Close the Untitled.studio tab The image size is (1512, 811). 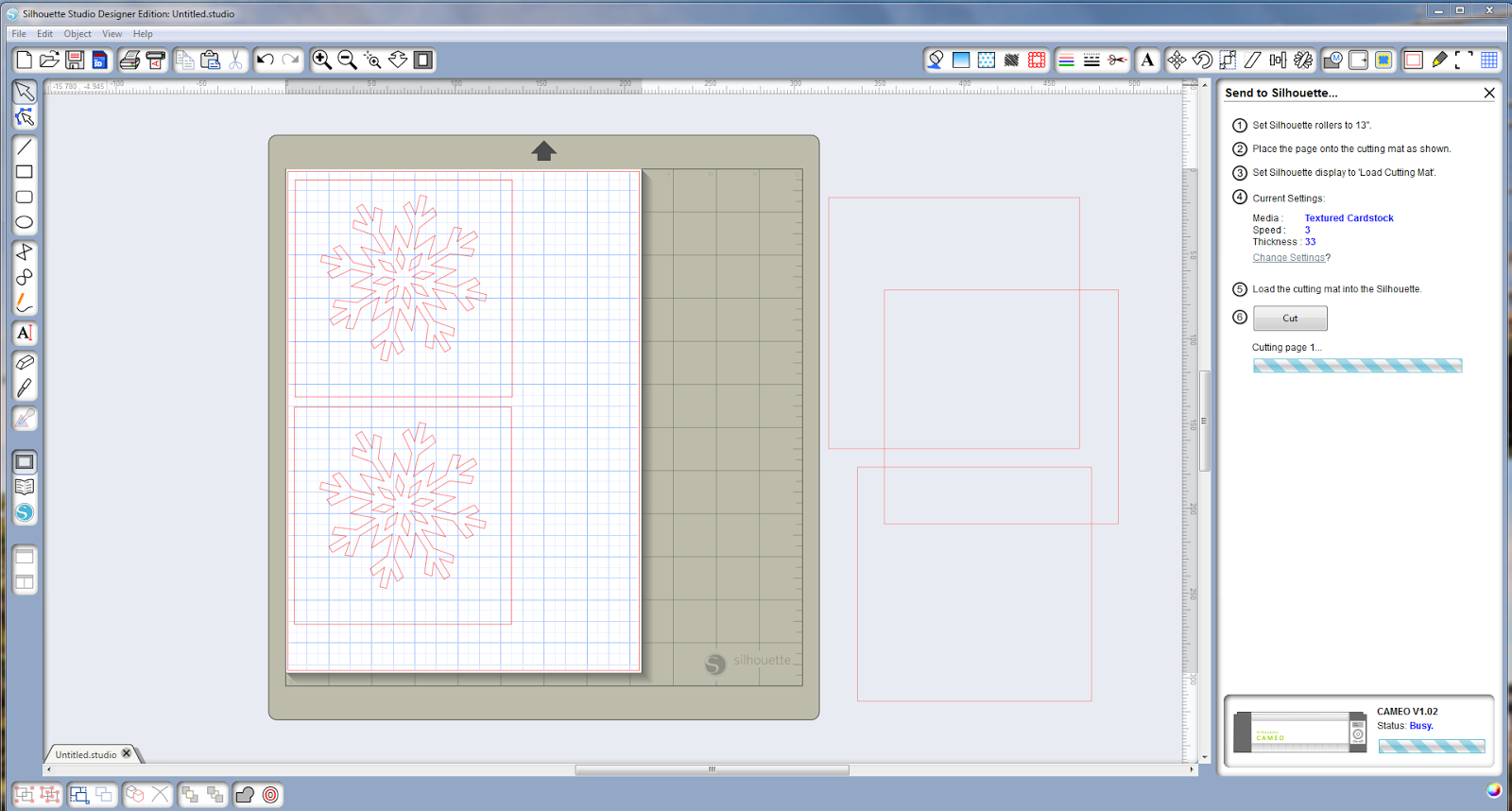coord(127,753)
